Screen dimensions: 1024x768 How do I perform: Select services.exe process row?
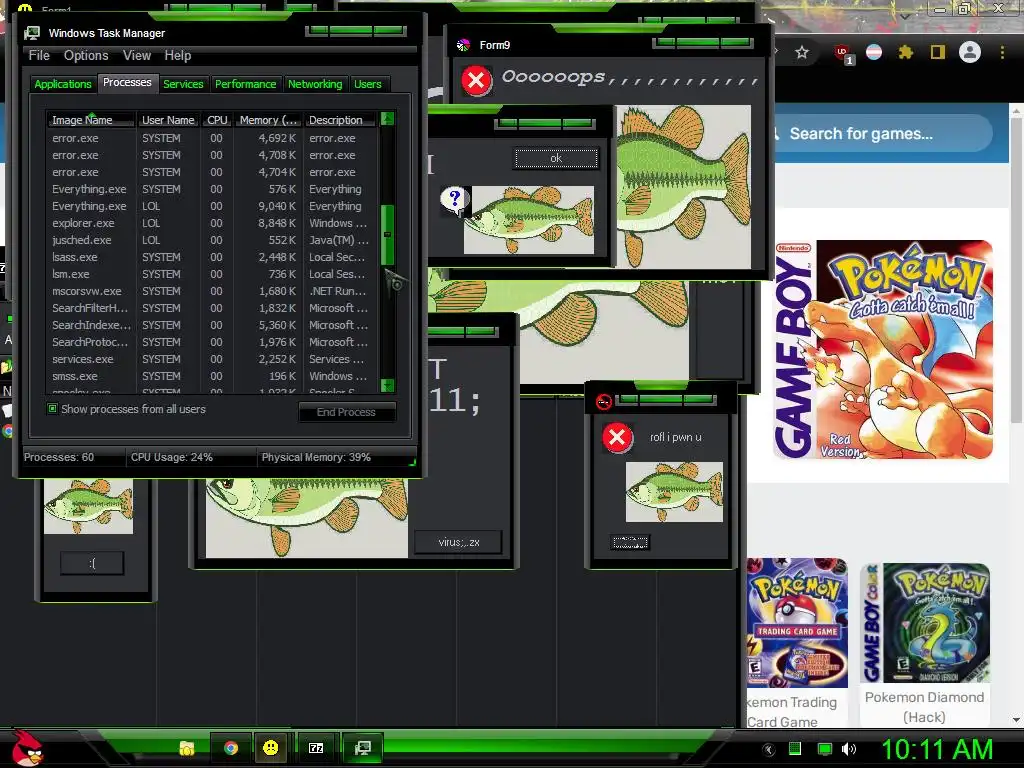212,359
